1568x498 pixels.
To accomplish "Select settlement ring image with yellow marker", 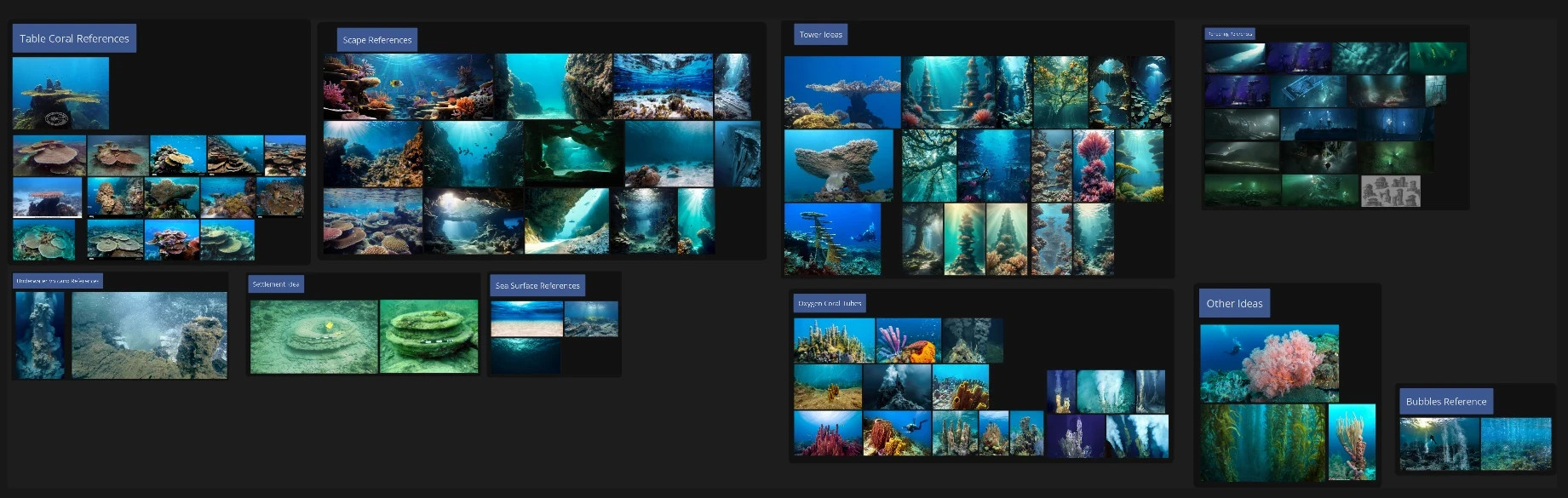I will click(313, 336).
